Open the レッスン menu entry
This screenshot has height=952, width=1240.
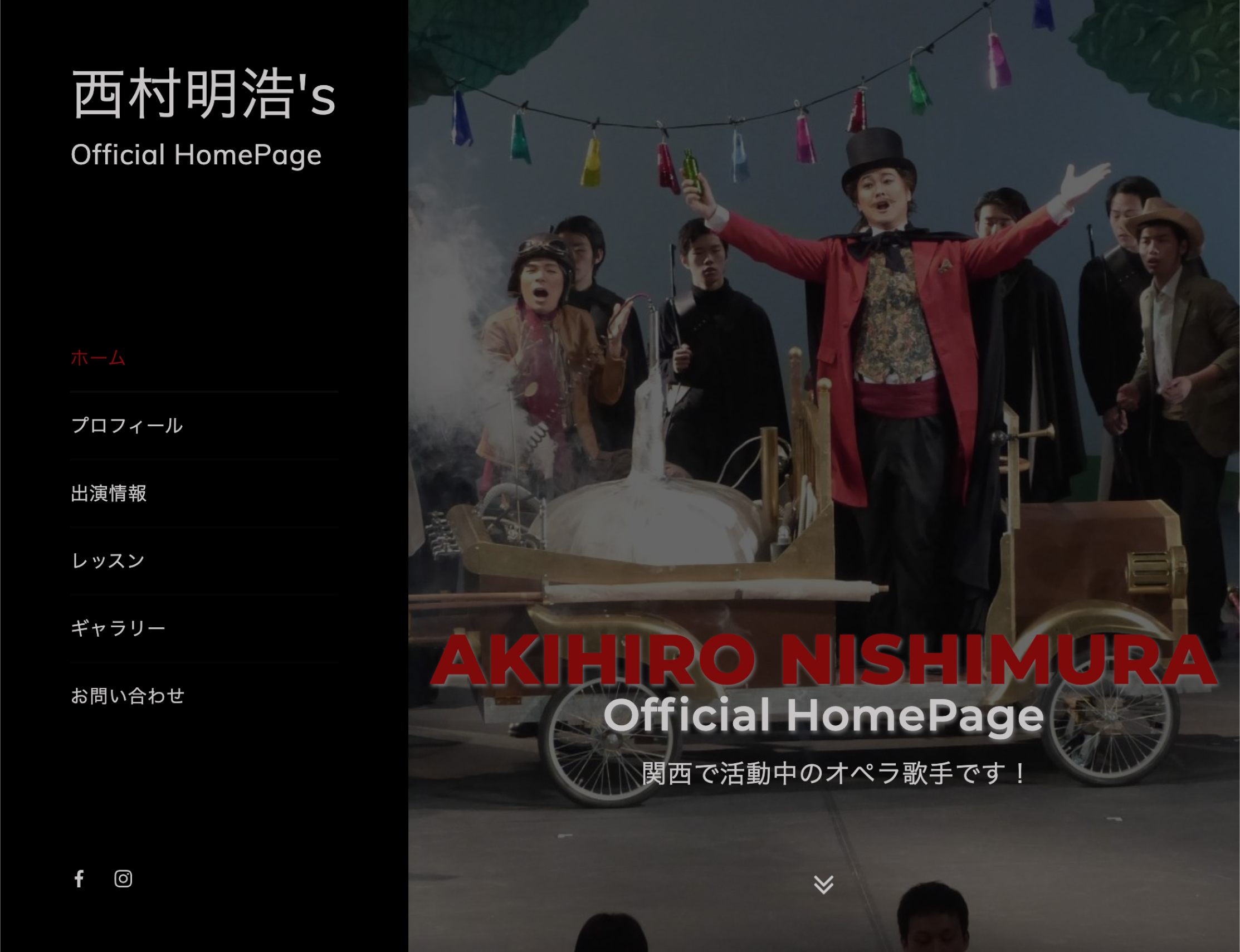(x=108, y=560)
